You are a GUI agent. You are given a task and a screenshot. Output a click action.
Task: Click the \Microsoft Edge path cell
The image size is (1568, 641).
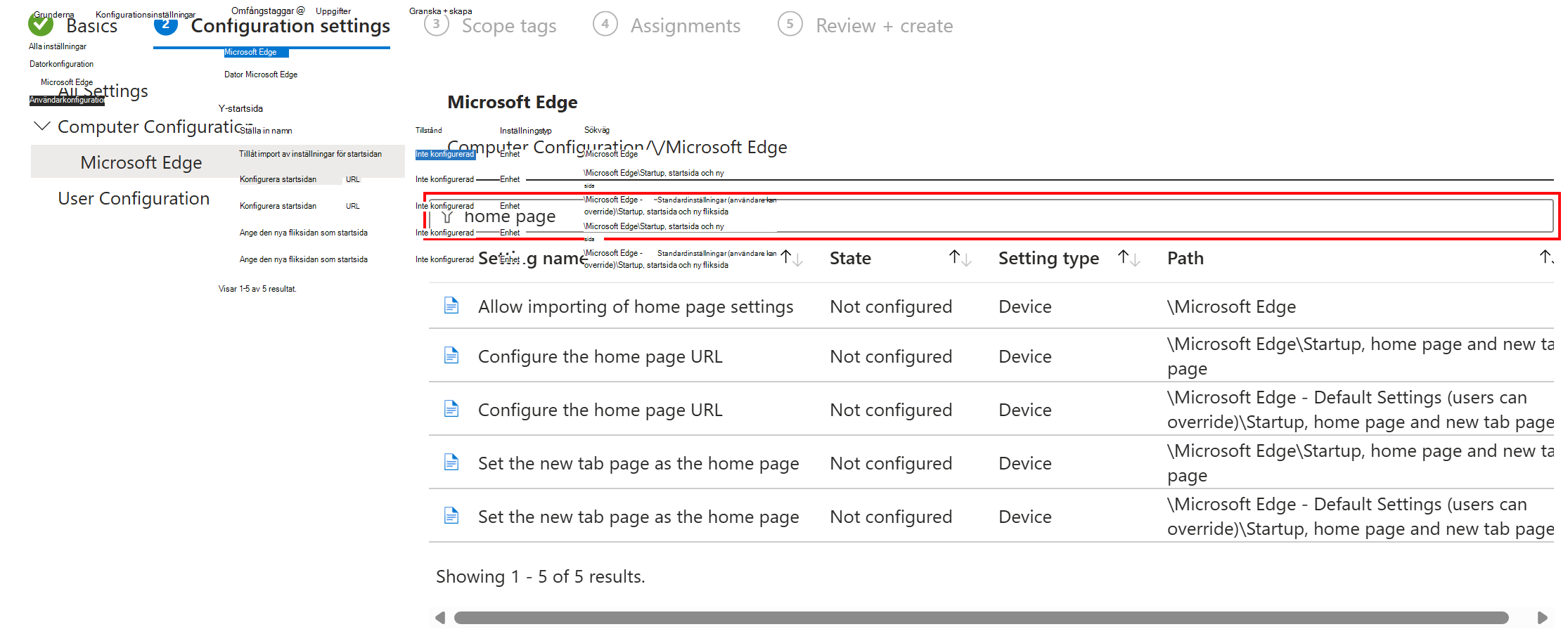click(x=1231, y=306)
